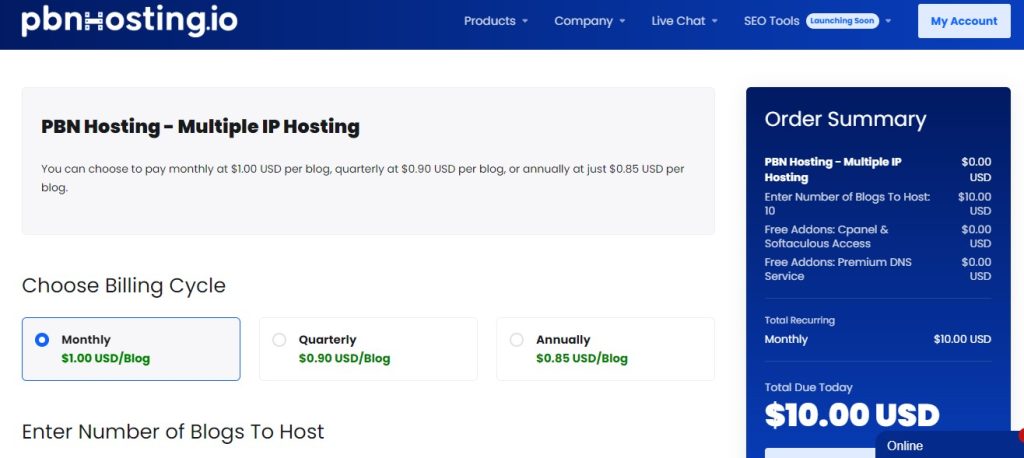
Task: Click the arrow after the Launching Soon badge
Action: tap(888, 21)
